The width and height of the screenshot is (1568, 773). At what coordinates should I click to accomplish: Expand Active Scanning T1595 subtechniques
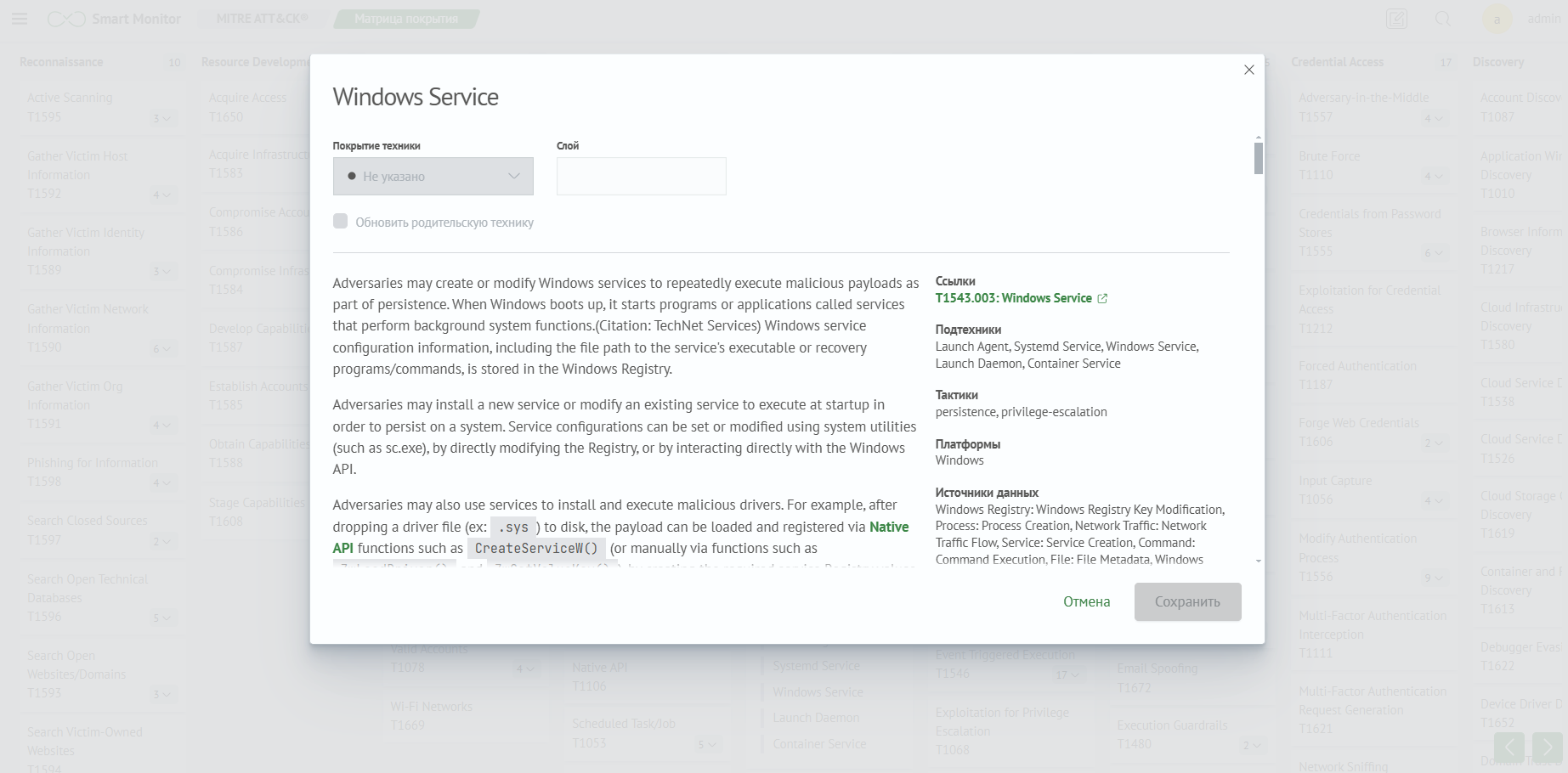[x=161, y=118]
